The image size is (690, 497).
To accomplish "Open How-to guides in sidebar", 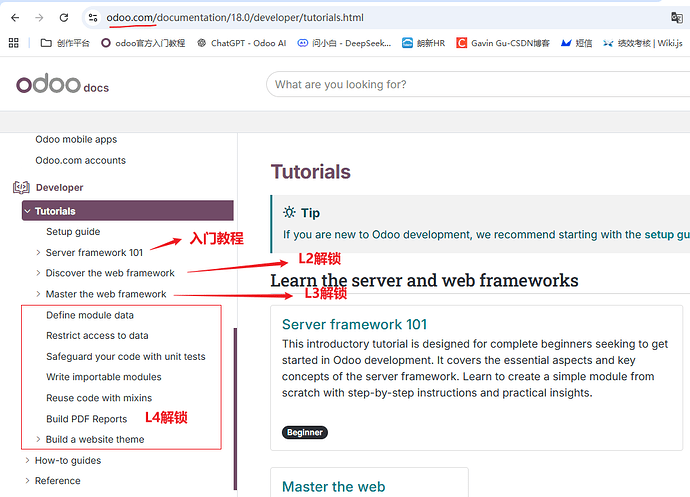I will (68, 460).
